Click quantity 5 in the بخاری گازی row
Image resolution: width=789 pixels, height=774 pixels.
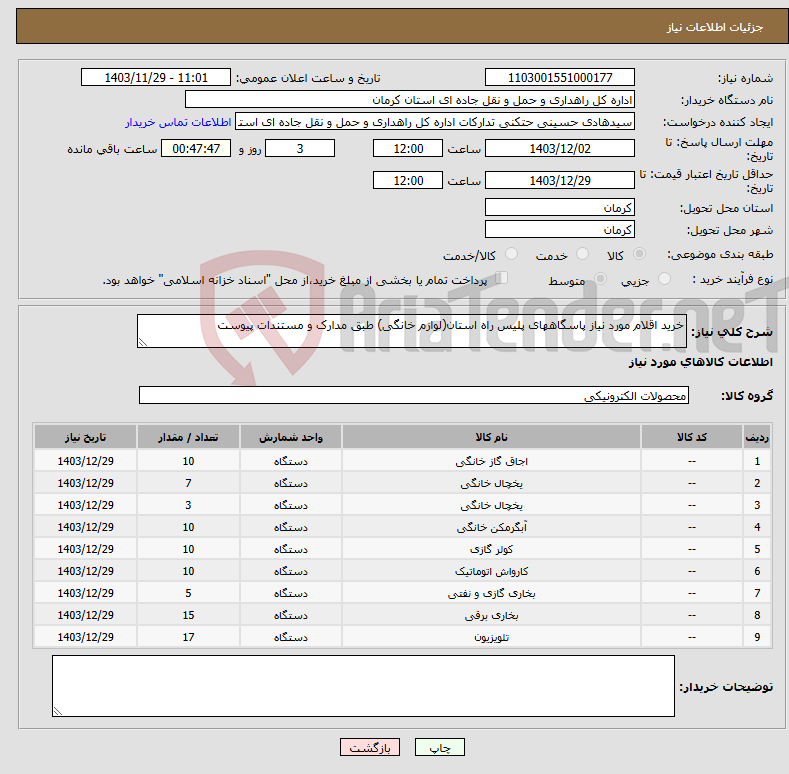(x=188, y=593)
